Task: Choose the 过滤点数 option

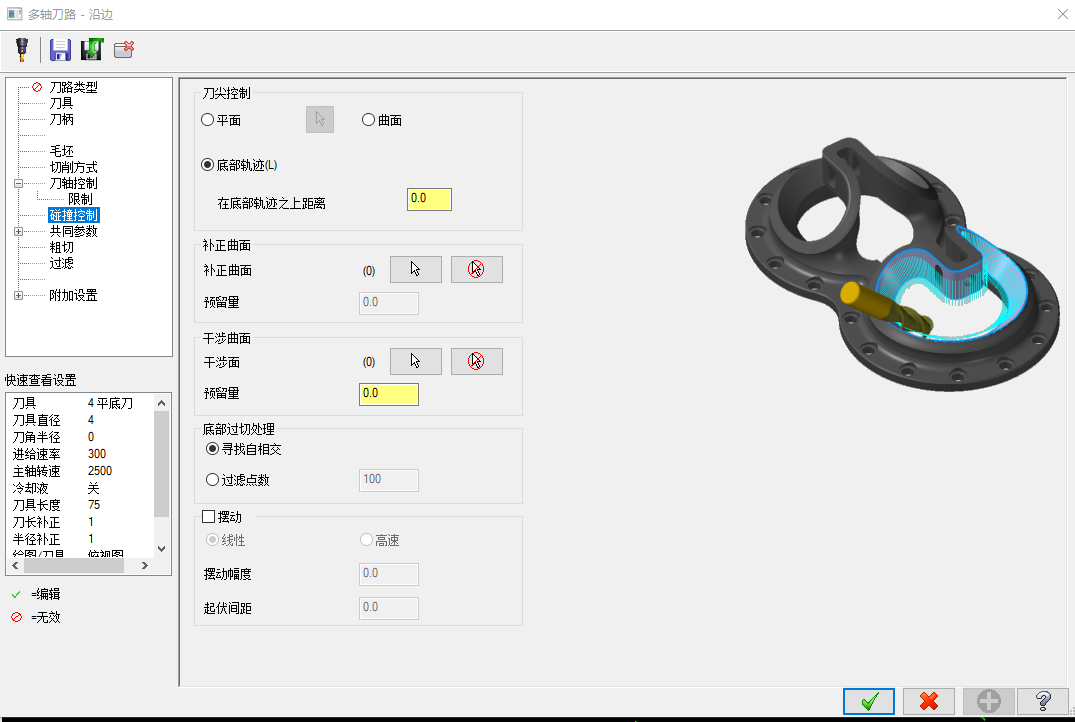Action: [211, 479]
